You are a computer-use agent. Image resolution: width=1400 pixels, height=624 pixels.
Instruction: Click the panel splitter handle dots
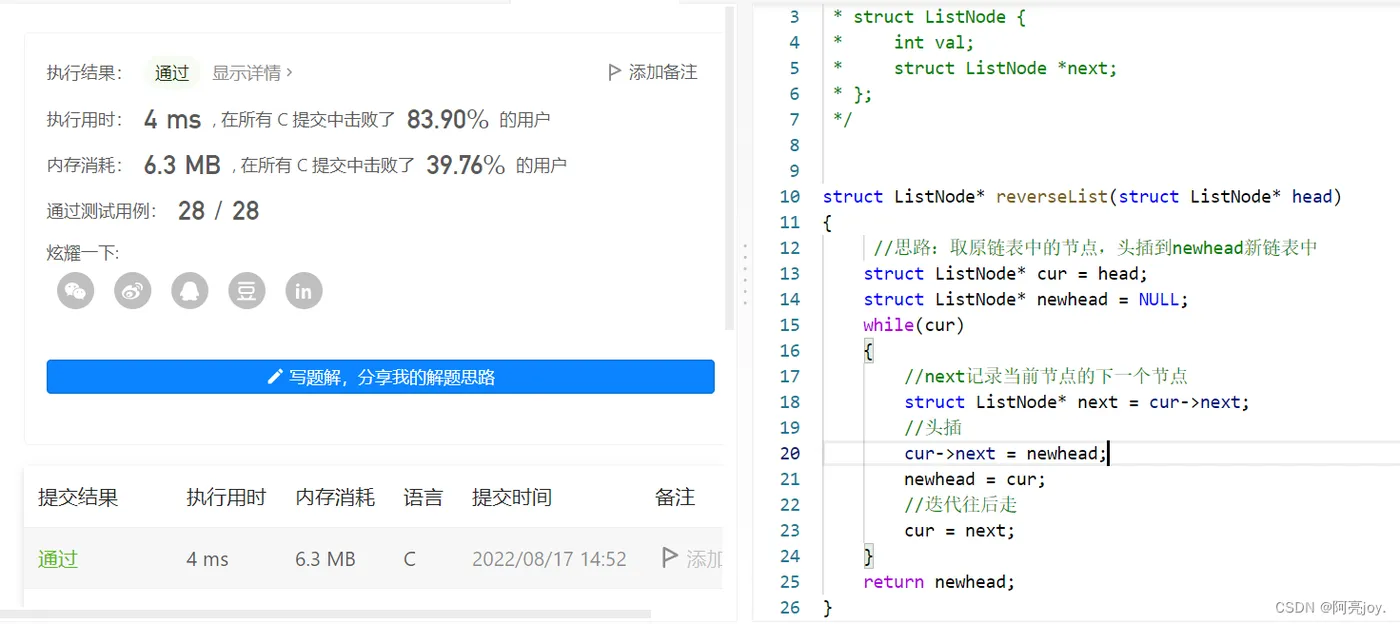pos(745,273)
